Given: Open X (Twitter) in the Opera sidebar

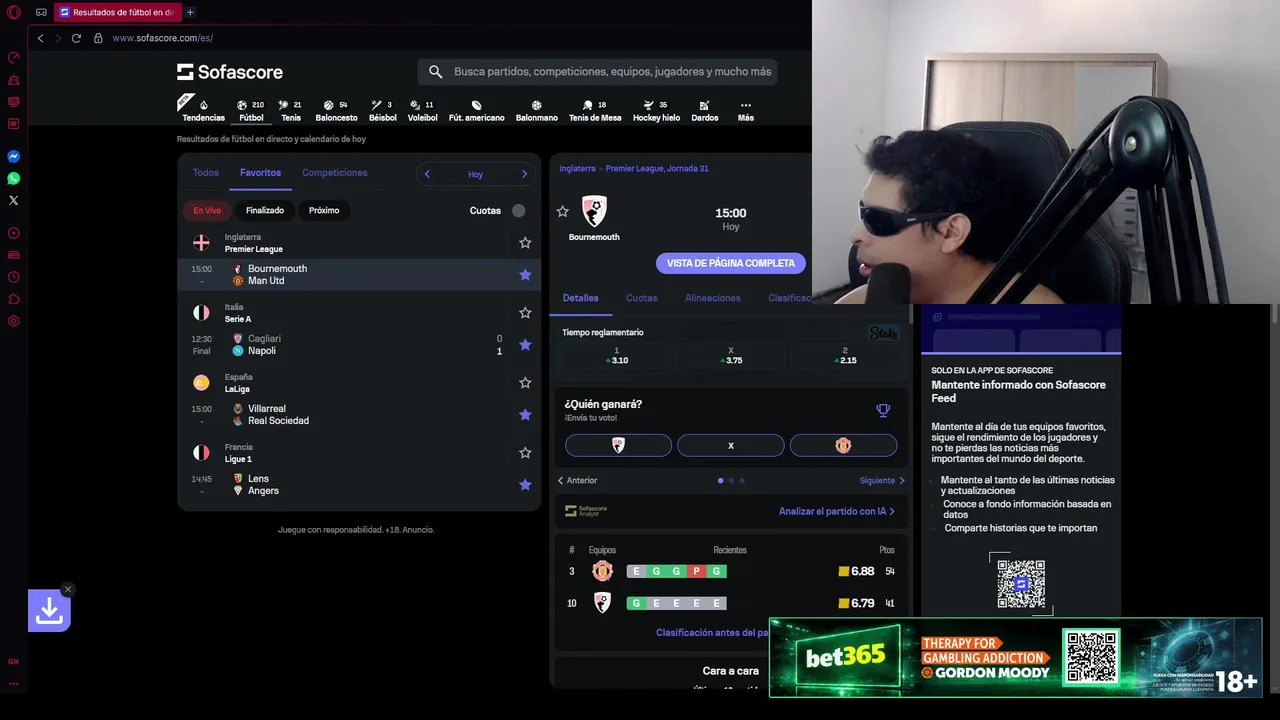Looking at the screenshot, I should click(14, 201).
